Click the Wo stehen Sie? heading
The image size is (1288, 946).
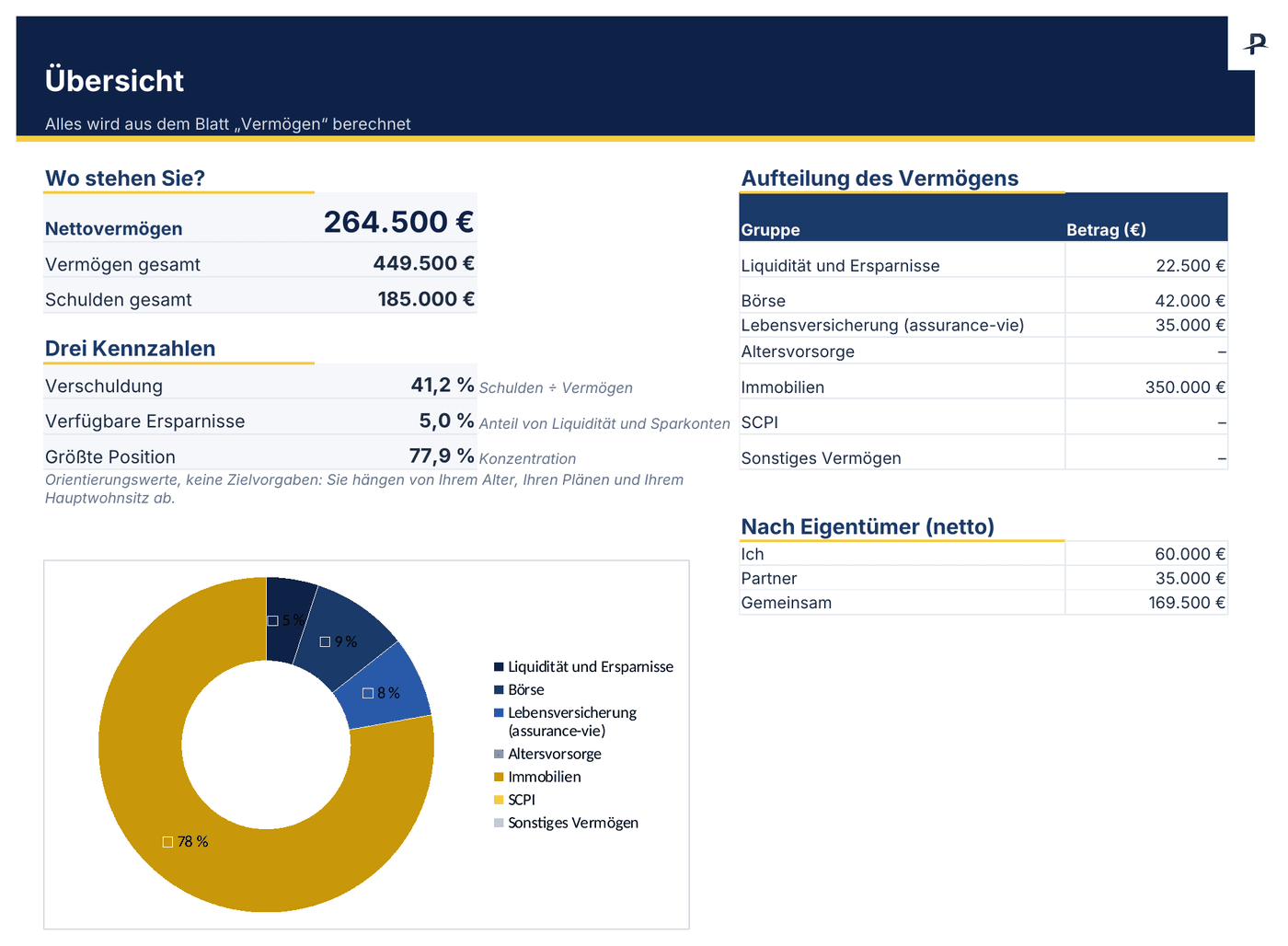(125, 179)
